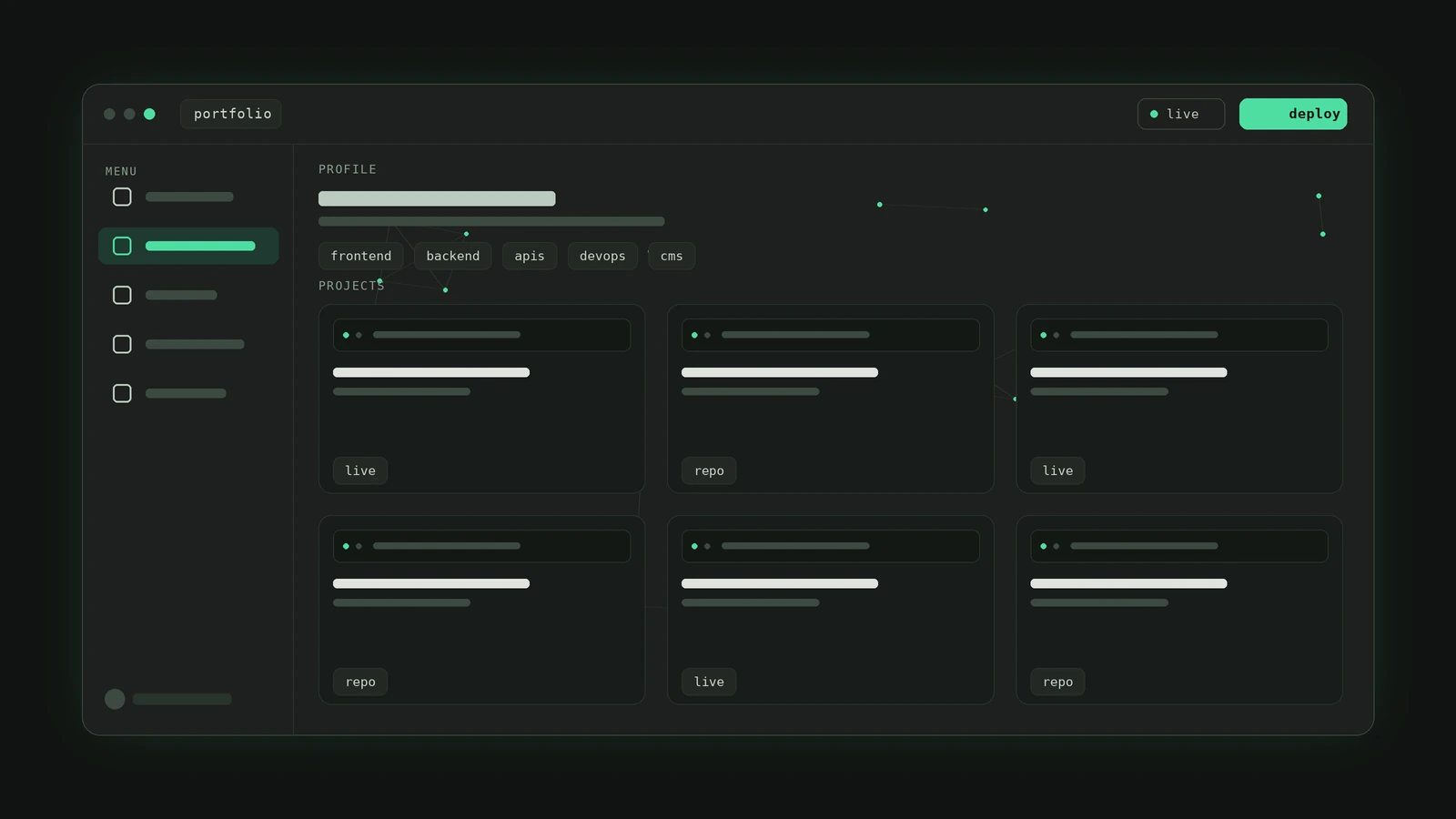Click address bar of left bottom-row project card
1456x819 pixels.
pos(481,546)
